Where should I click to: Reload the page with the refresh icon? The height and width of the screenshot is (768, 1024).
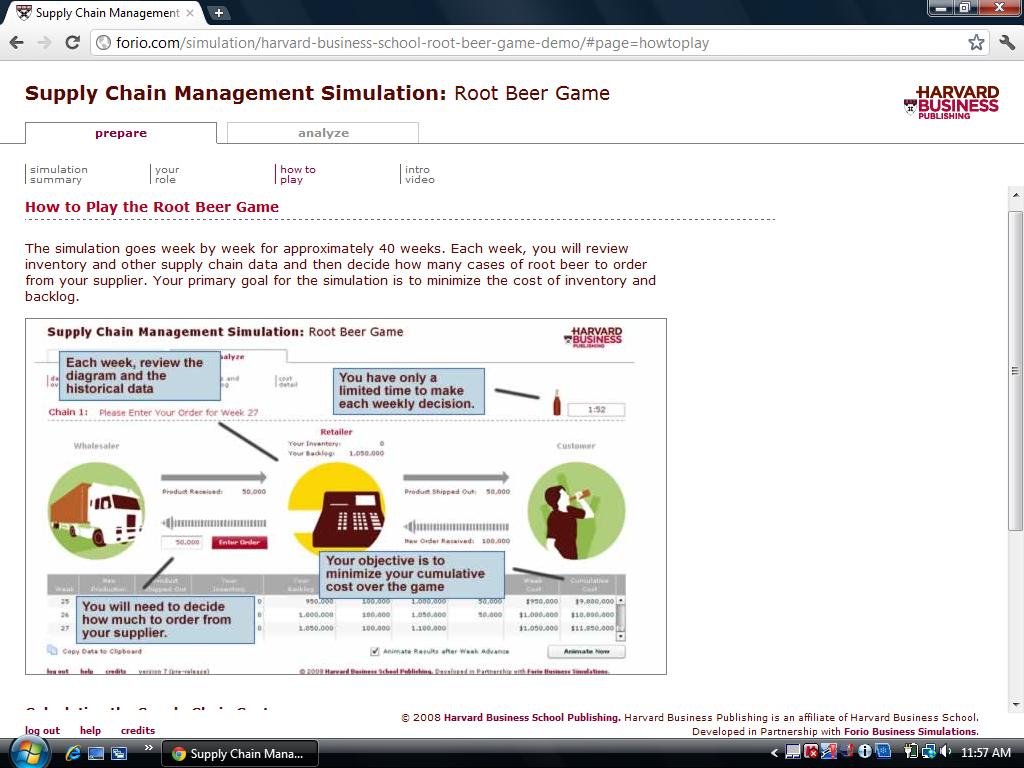coord(72,43)
